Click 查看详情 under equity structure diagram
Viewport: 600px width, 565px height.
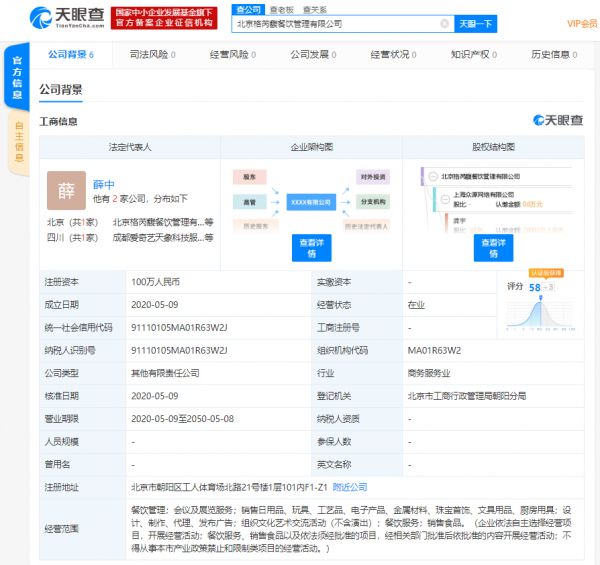[492, 247]
